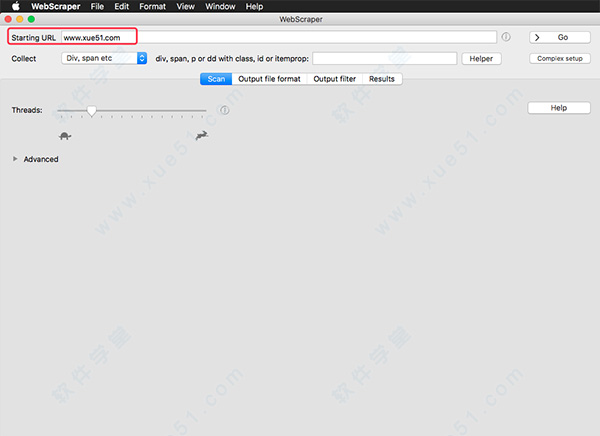
Task: Open the Window menu
Action: [220, 6]
